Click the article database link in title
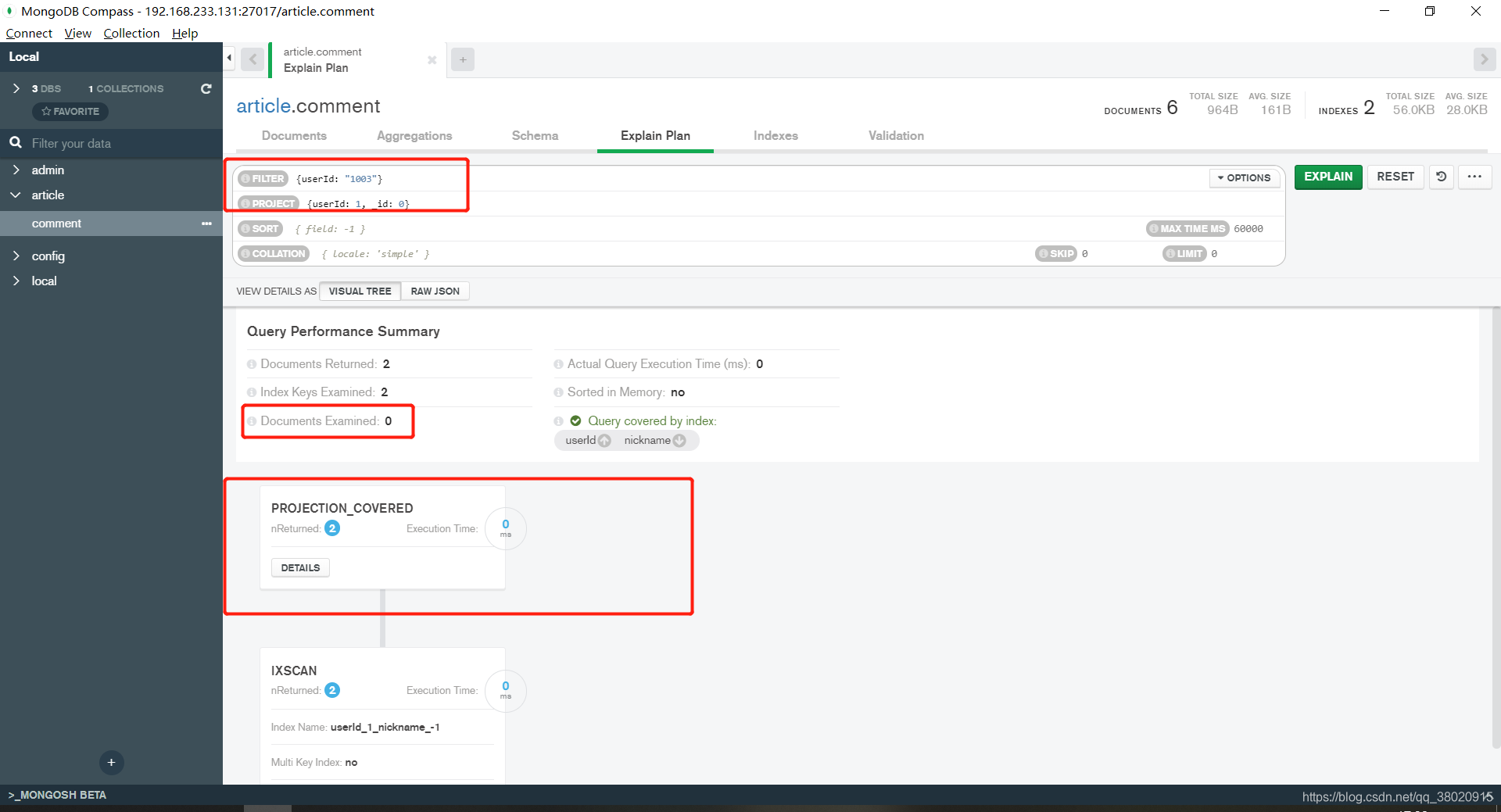 tap(263, 106)
